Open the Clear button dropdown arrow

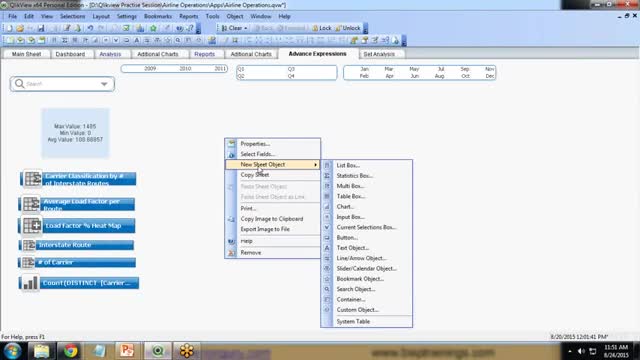click(x=245, y=28)
